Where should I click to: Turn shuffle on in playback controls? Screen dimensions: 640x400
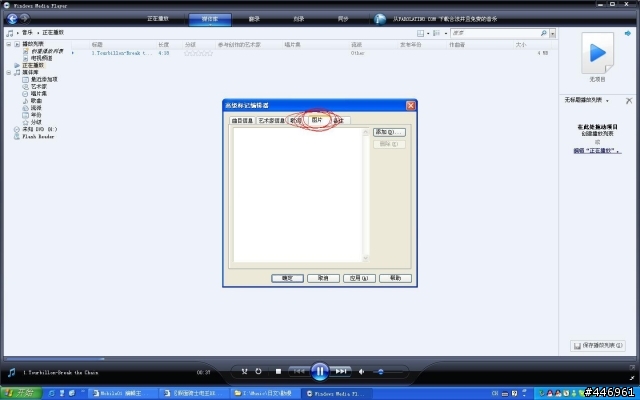point(244,371)
